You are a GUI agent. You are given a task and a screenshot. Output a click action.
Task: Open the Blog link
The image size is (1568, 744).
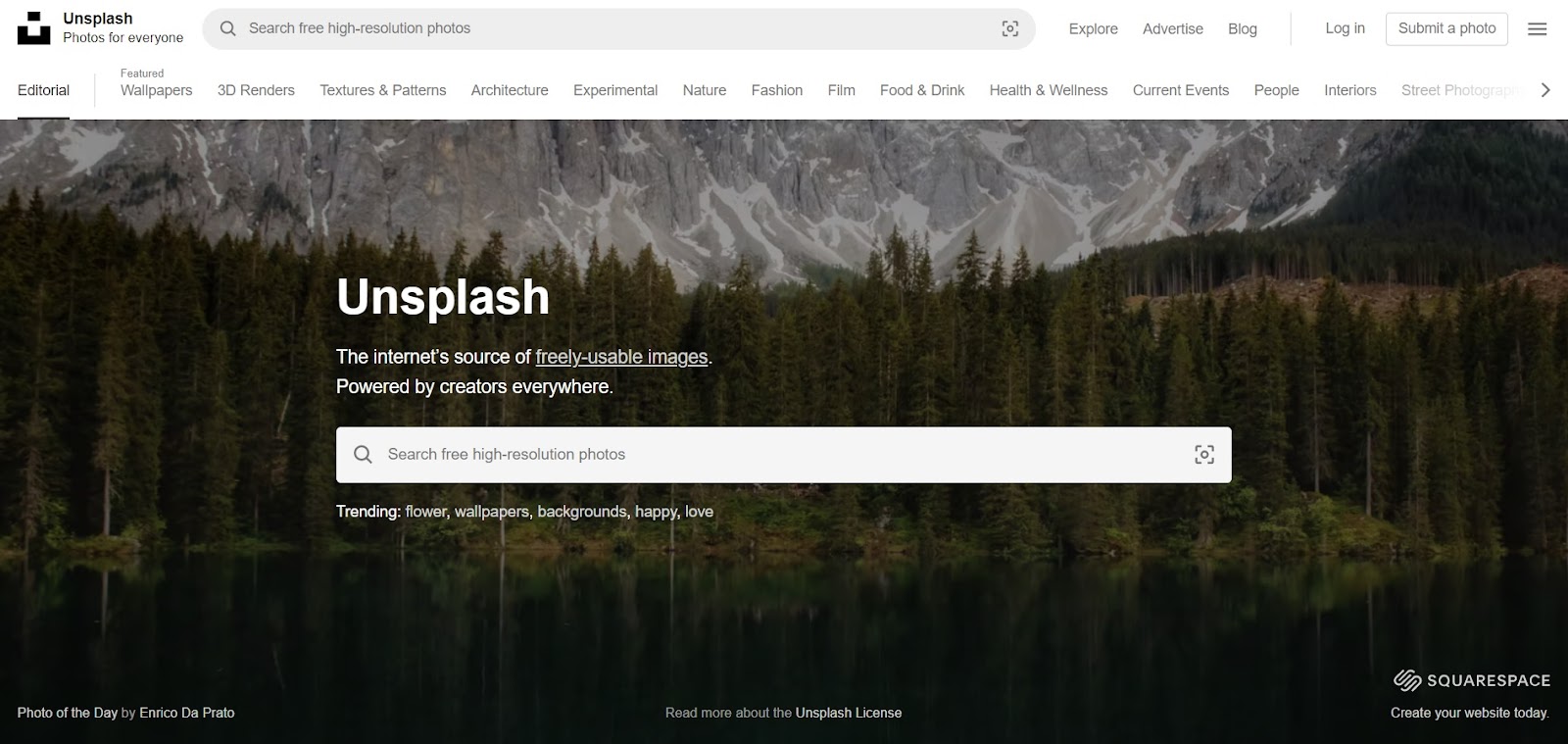1242,28
